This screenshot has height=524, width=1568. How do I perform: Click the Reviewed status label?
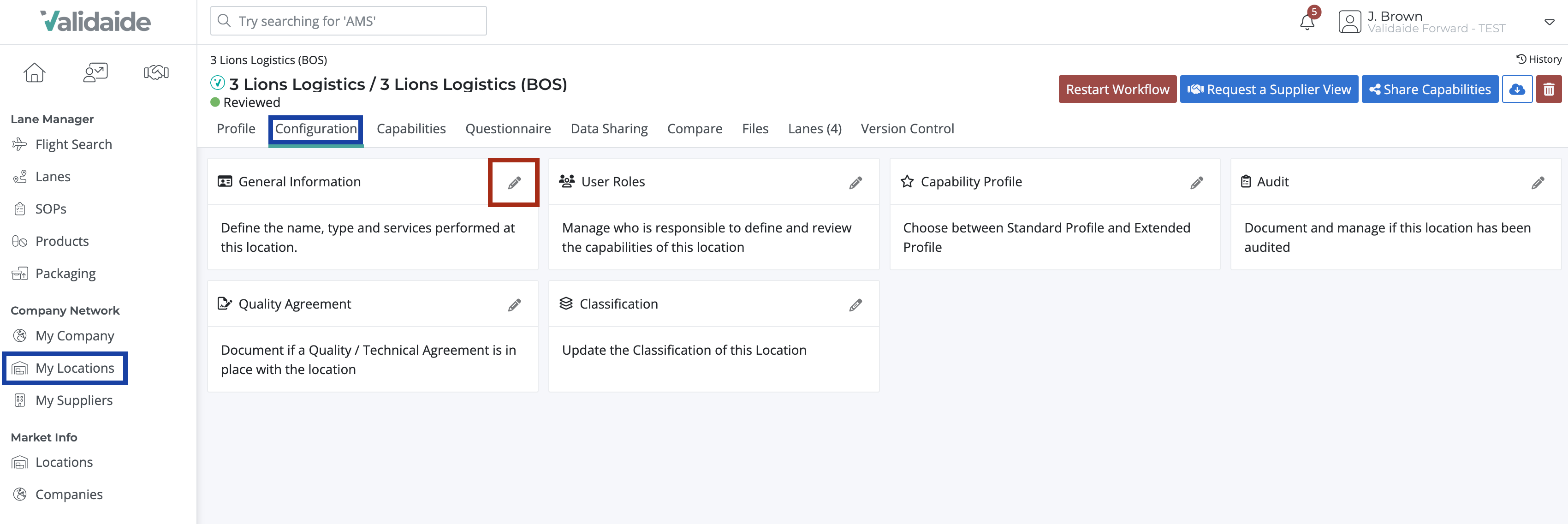[252, 102]
